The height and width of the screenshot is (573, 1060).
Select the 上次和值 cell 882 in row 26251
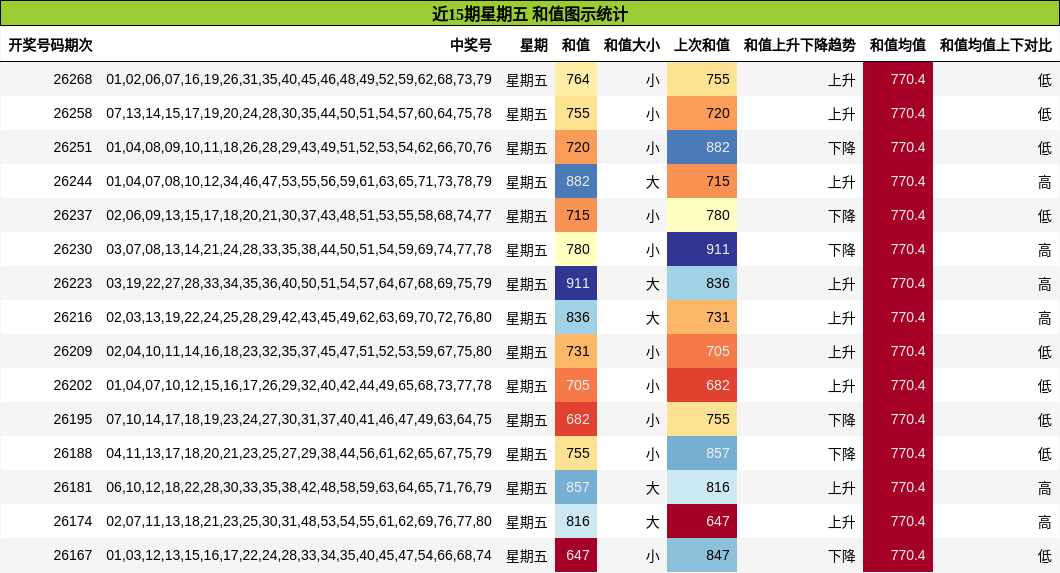click(x=702, y=147)
